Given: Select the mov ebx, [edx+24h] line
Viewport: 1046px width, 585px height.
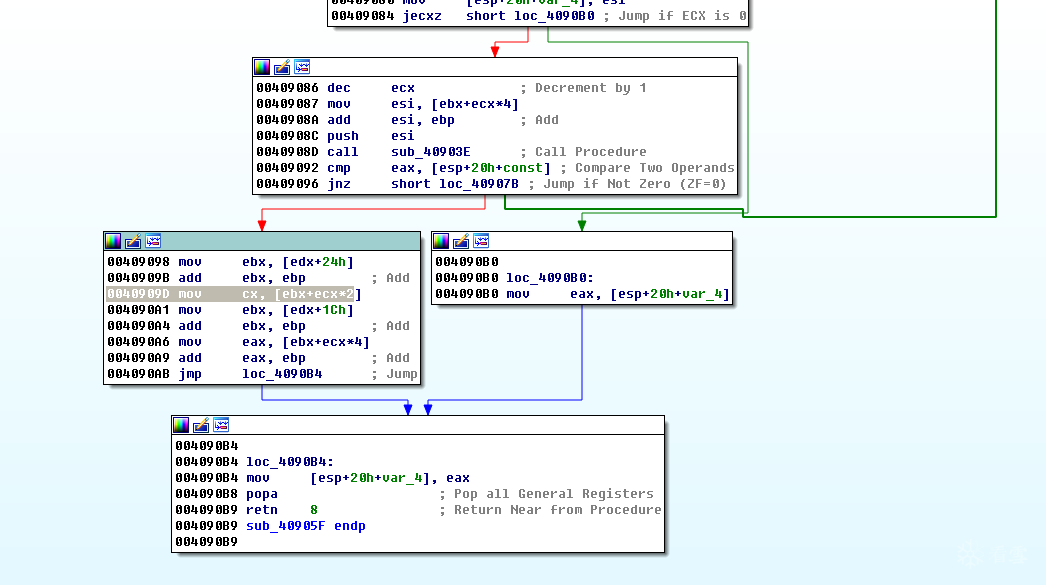Looking at the screenshot, I should pos(230,262).
